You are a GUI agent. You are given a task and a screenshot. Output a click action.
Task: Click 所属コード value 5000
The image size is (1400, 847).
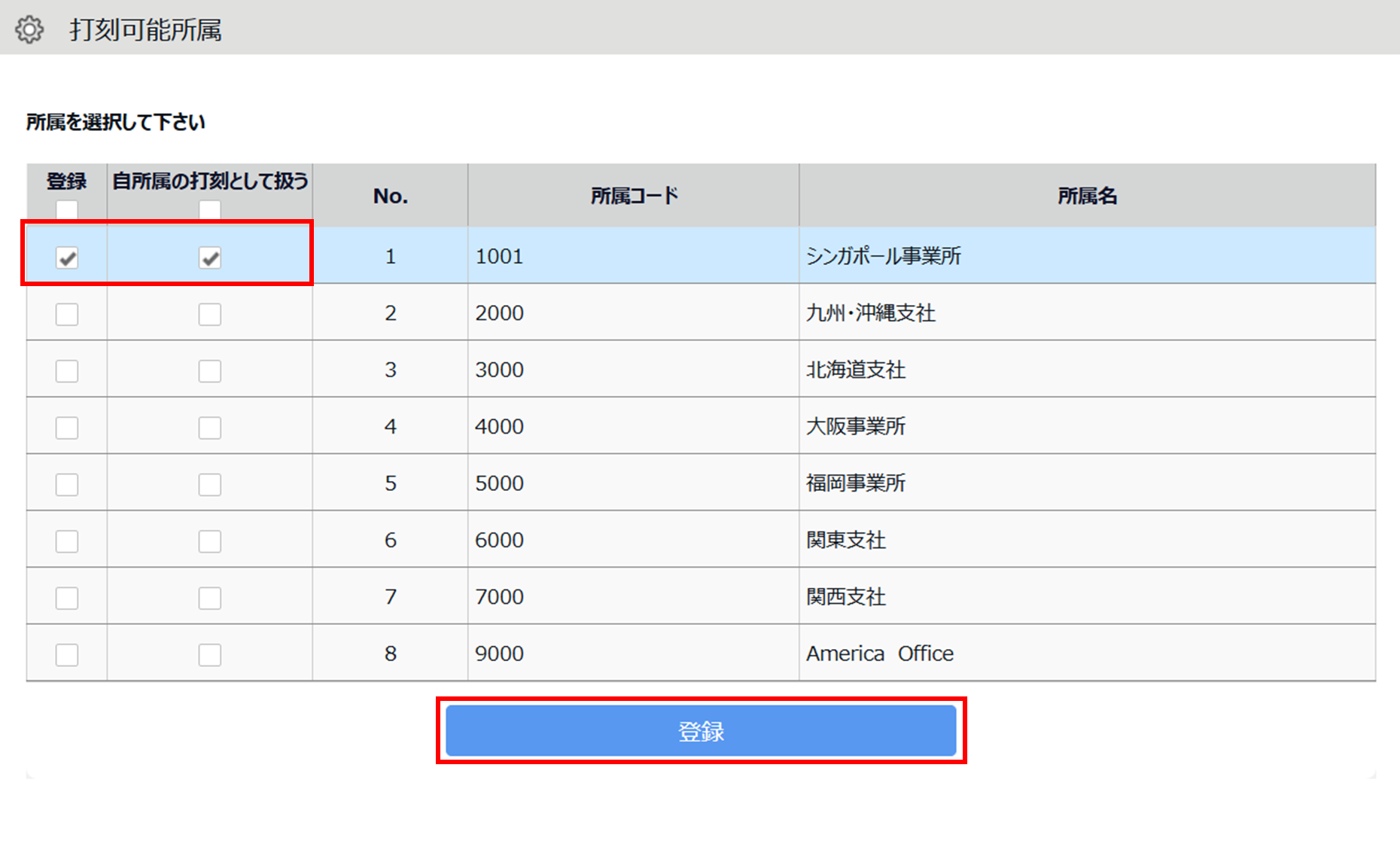pos(499,483)
